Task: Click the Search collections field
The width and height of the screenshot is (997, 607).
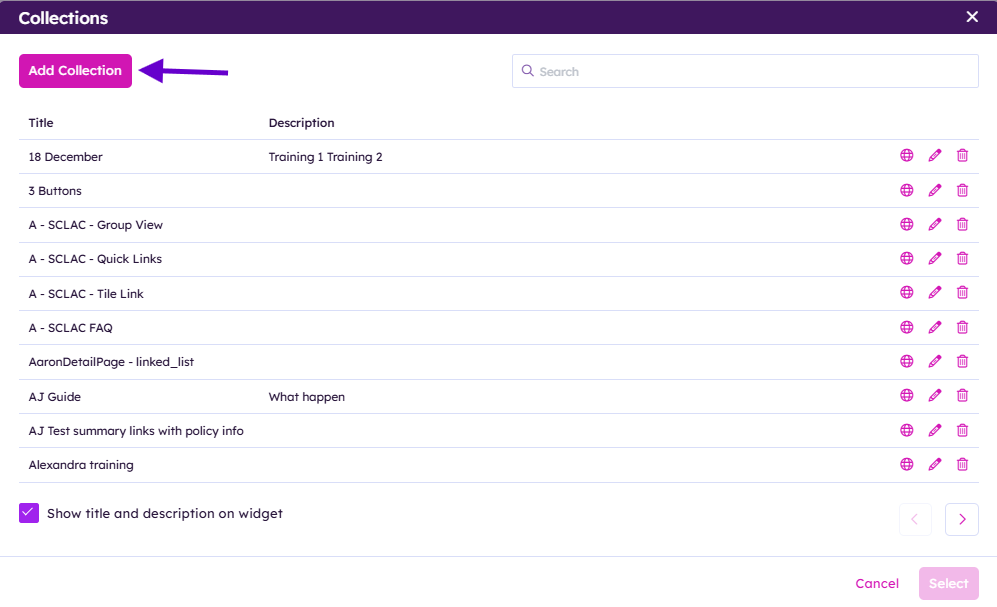Action: pyautogui.click(x=745, y=71)
